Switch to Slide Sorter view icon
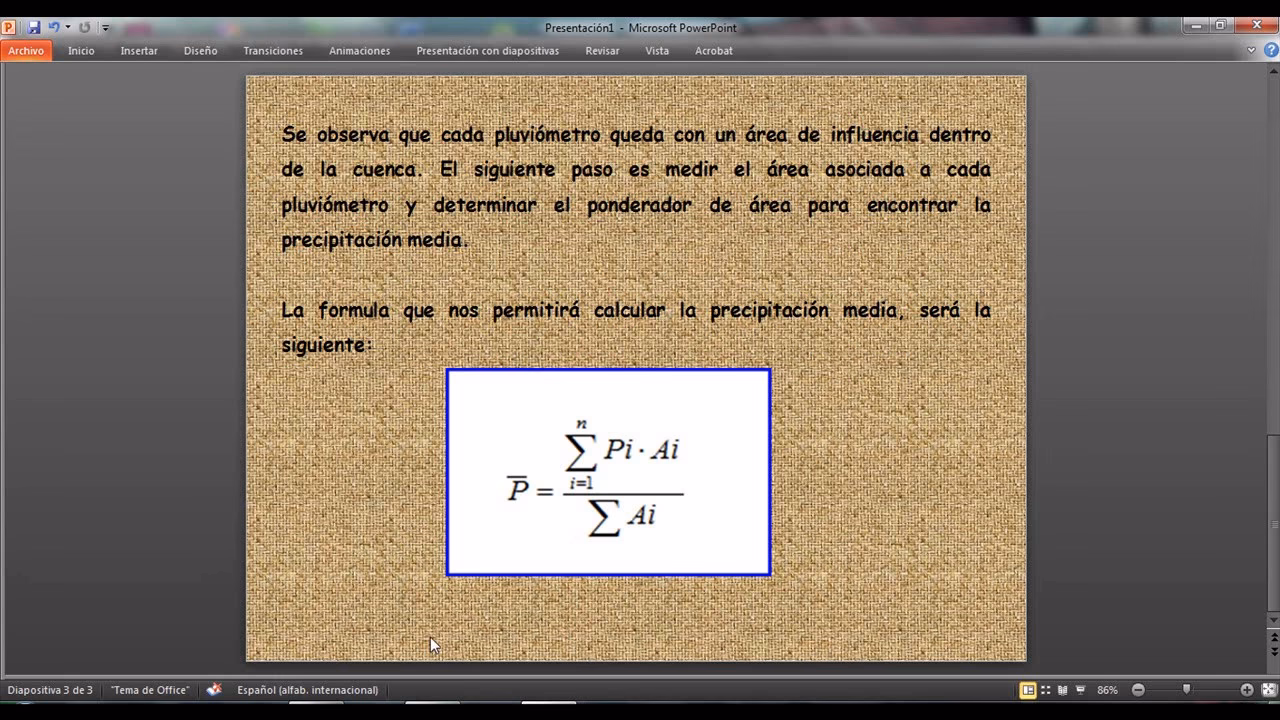The width and height of the screenshot is (1280, 720). (1045, 690)
